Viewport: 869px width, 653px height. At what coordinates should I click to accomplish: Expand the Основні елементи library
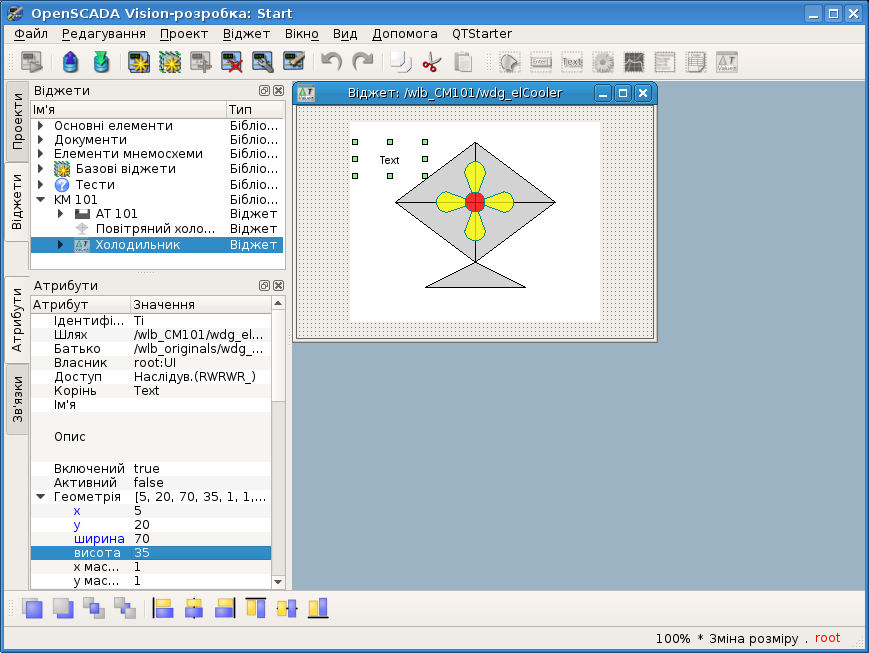coord(41,126)
